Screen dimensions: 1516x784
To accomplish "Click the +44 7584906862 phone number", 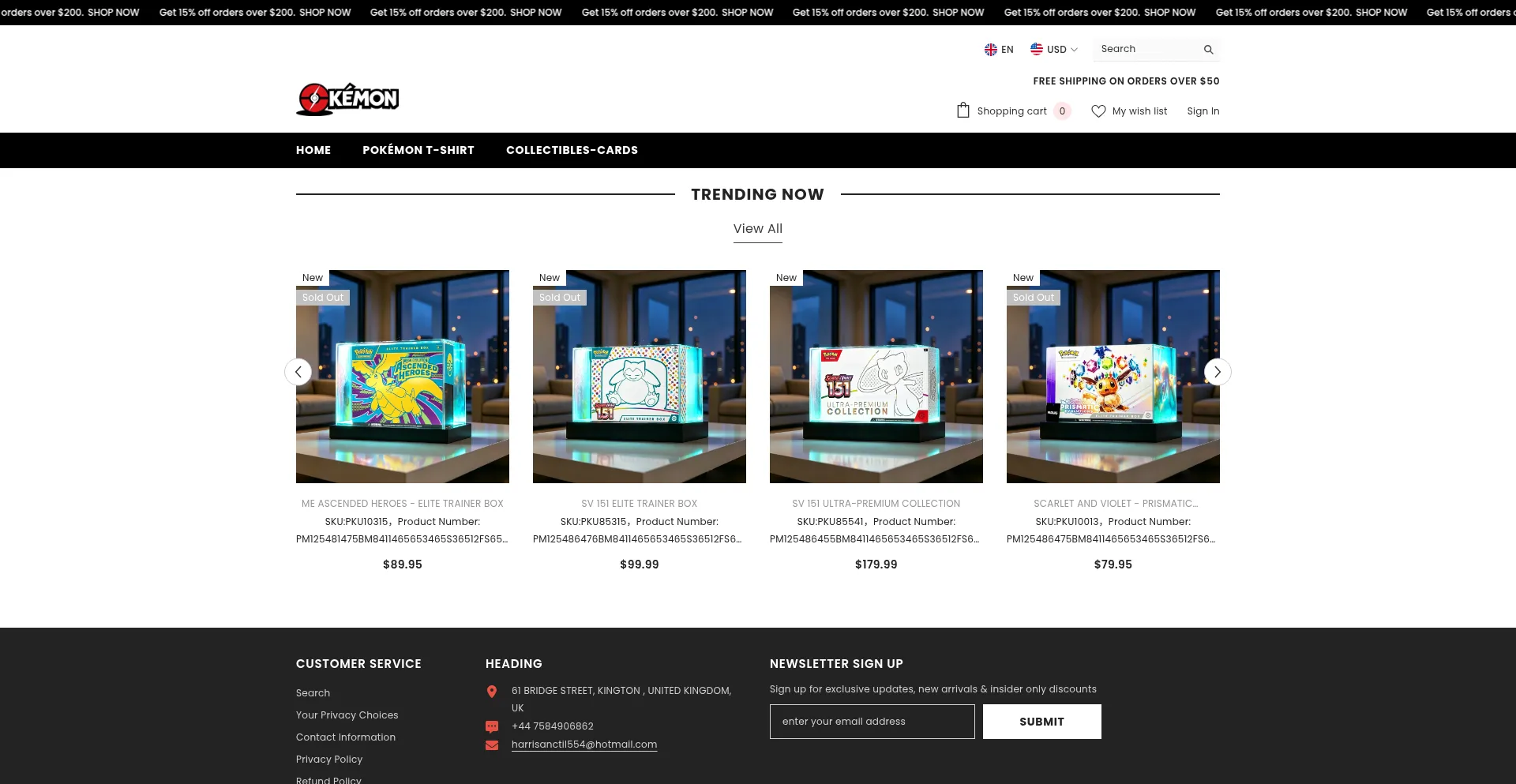I will [x=553, y=726].
